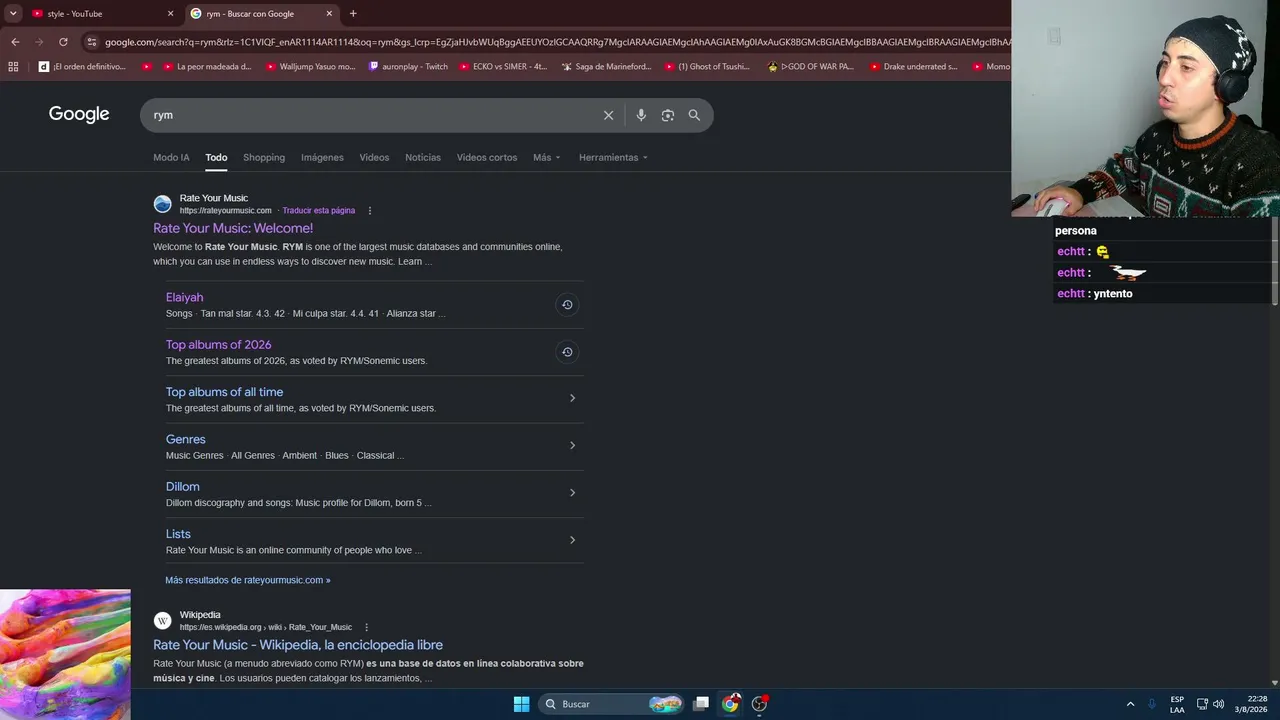
Task: Open 'Top albums of all time' link
Action: [224, 392]
